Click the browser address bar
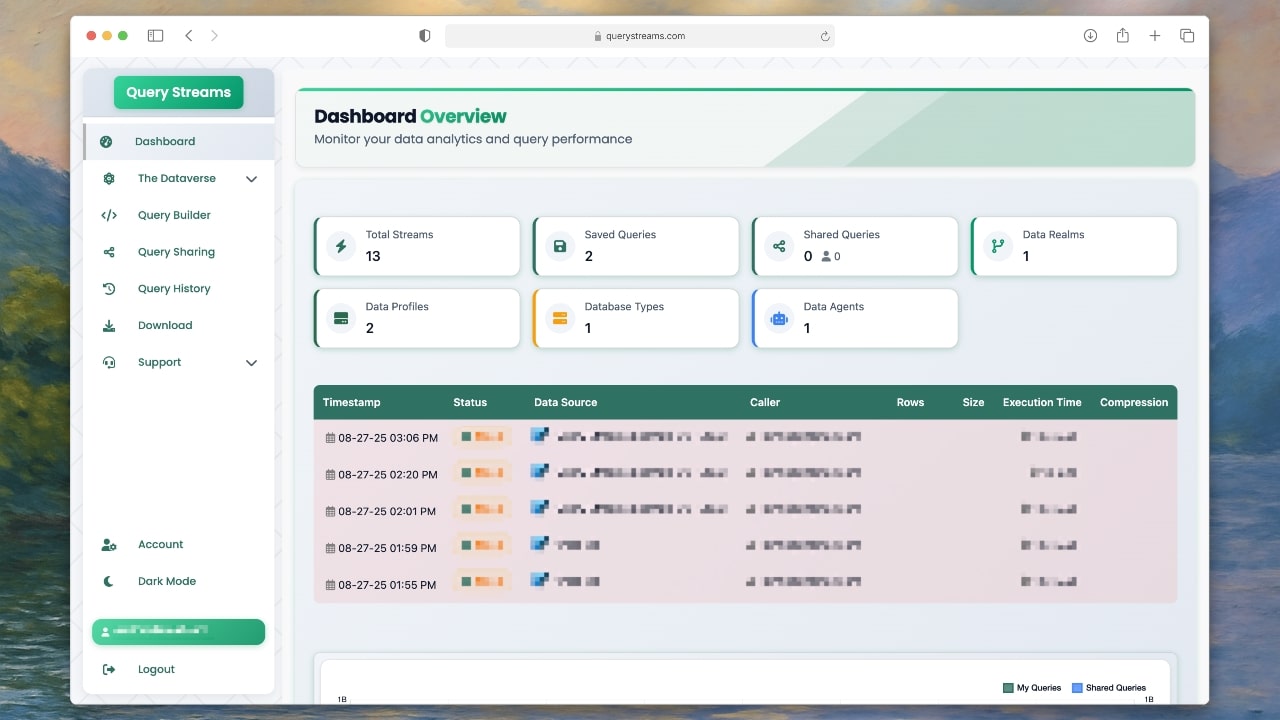1280x720 pixels. (640, 35)
